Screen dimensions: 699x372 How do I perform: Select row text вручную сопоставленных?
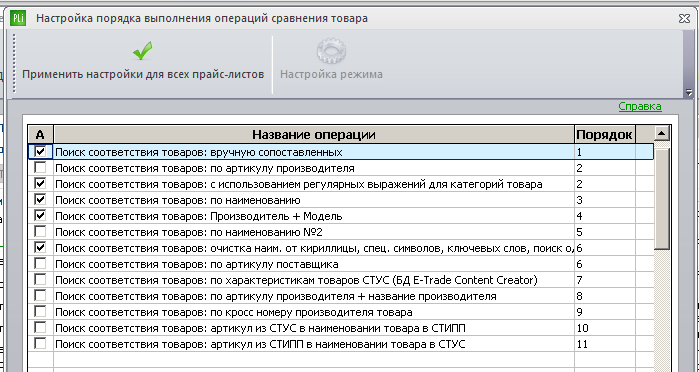pyautogui.click(x=199, y=152)
